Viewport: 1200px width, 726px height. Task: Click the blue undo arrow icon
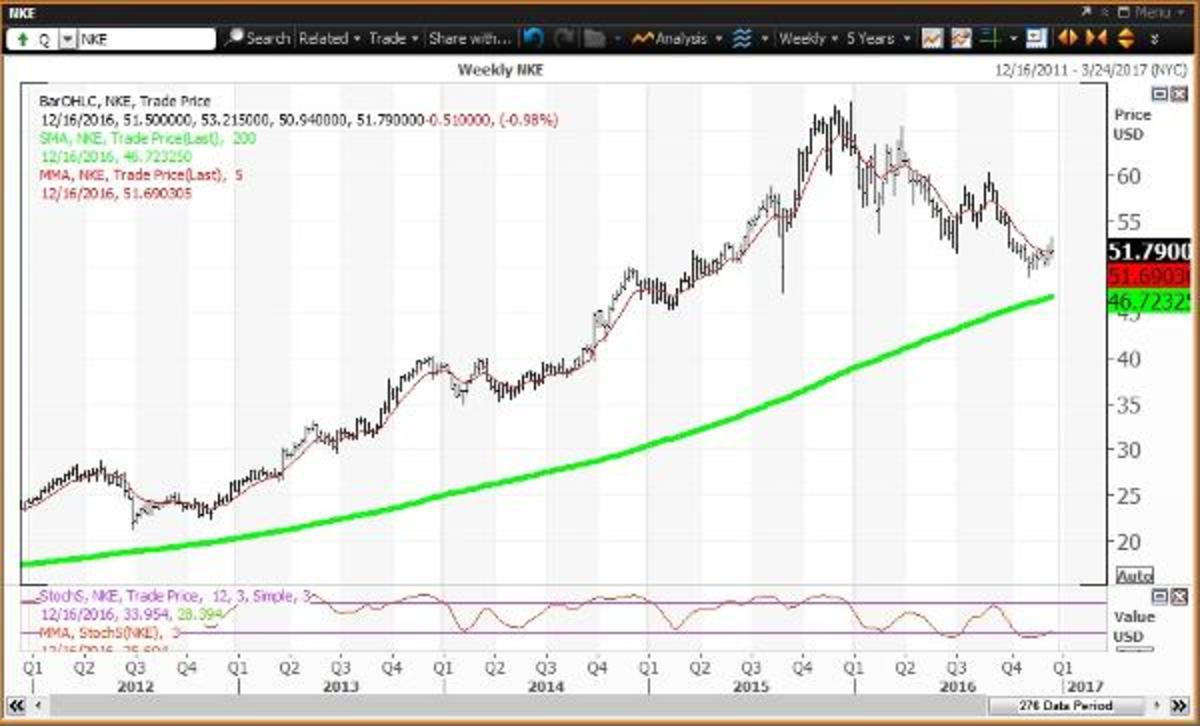tap(533, 38)
